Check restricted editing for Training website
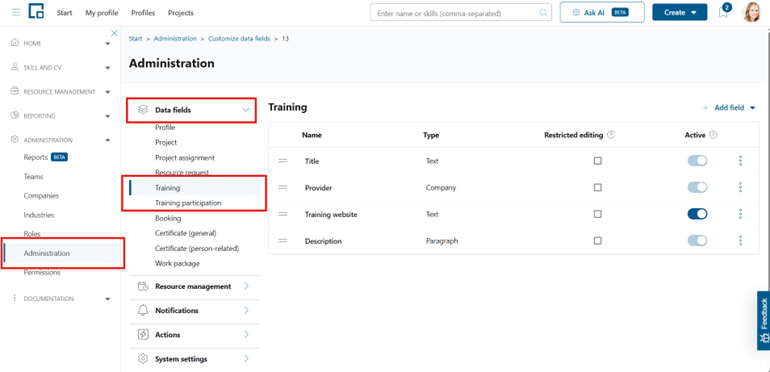Screen dimensions: 770x372 tap(597, 214)
